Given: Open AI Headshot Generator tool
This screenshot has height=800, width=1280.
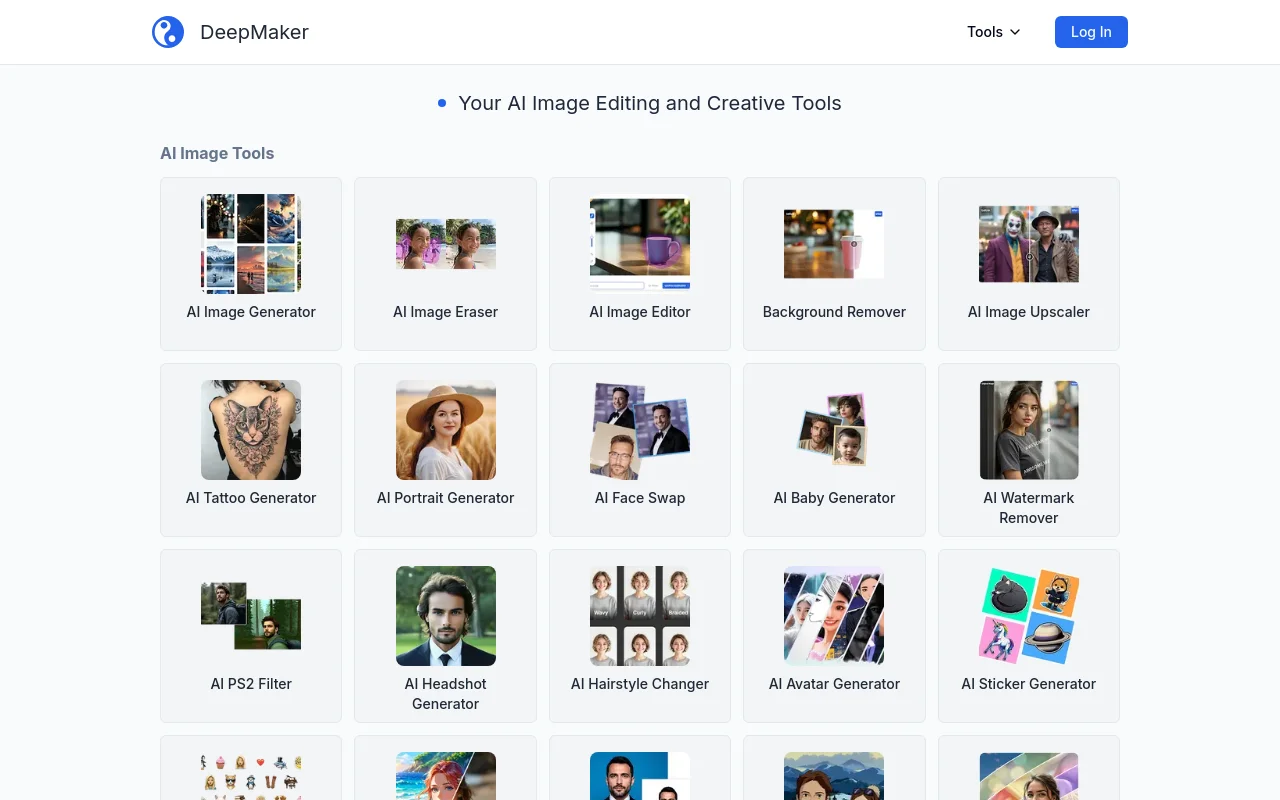Looking at the screenshot, I should 445,636.
